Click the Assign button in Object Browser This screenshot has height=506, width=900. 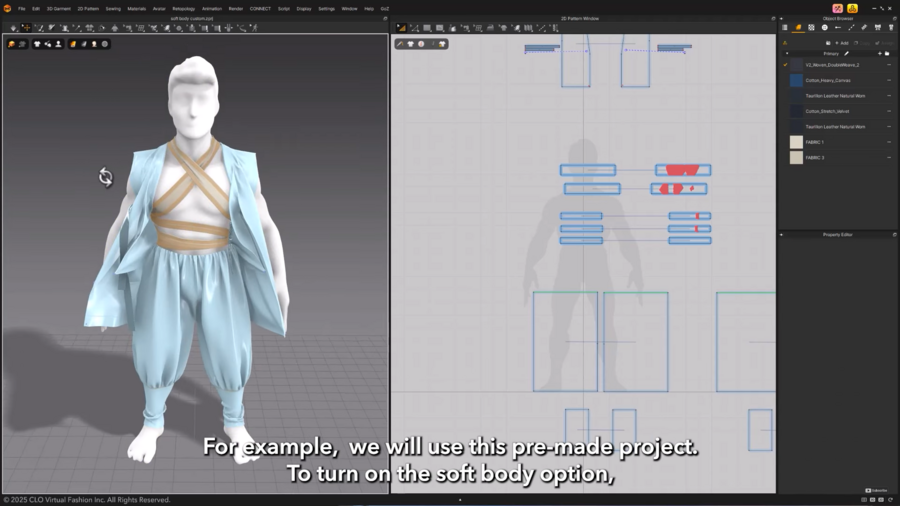(x=885, y=43)
